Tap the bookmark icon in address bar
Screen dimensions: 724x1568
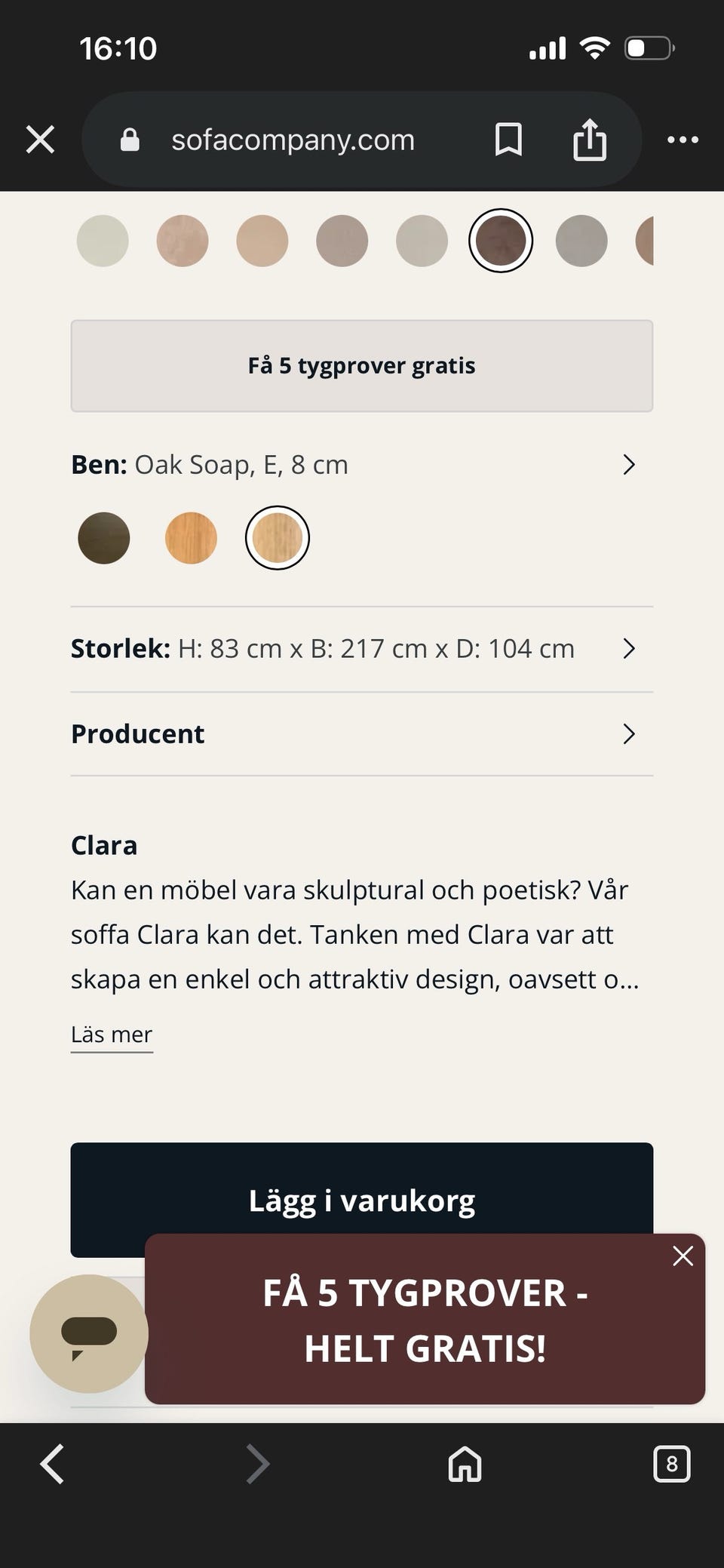click(x=508, y=140)
